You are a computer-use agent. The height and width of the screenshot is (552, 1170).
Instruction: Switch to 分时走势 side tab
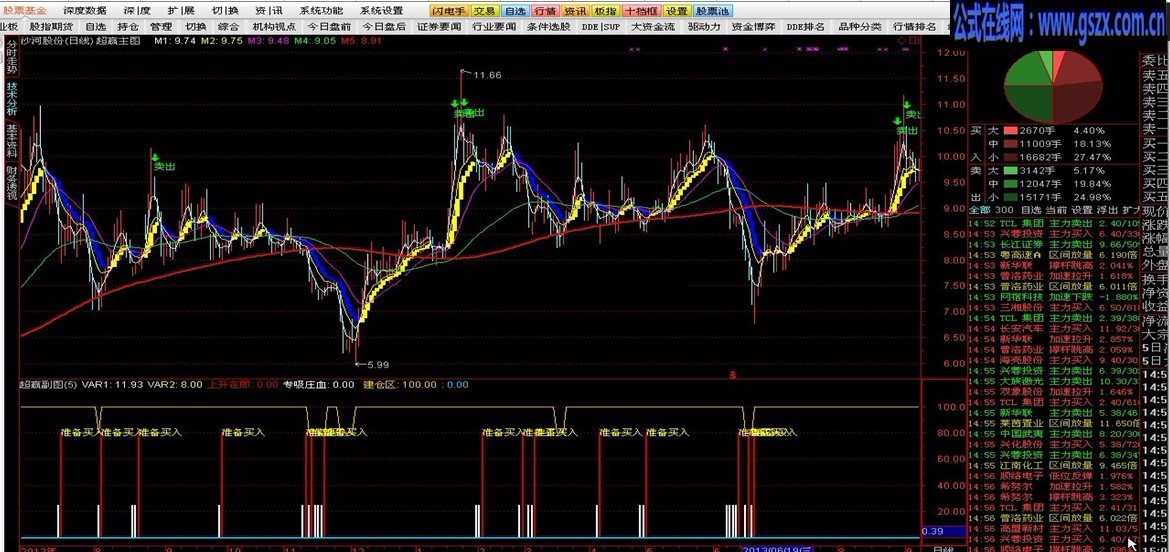pos(11,57)
